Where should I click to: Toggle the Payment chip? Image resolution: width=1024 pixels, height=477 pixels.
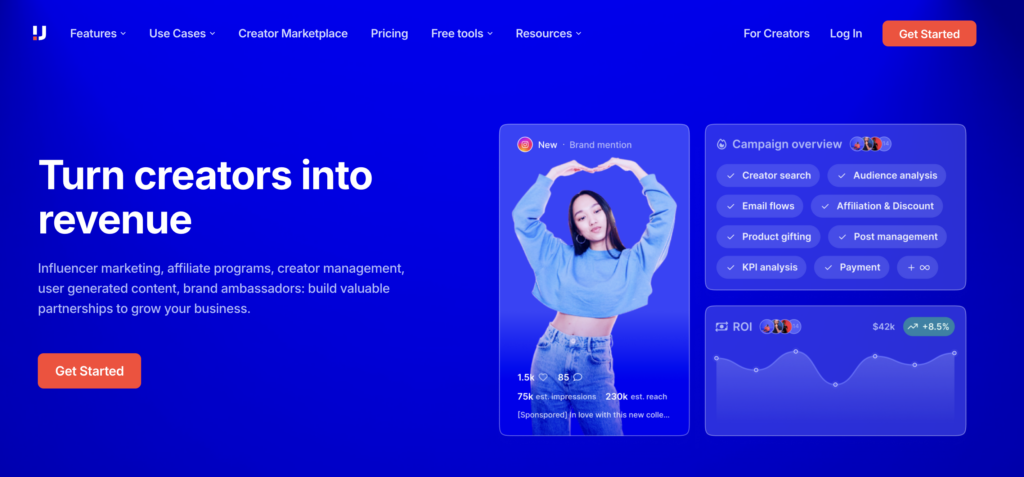click(x=852, y=267)
